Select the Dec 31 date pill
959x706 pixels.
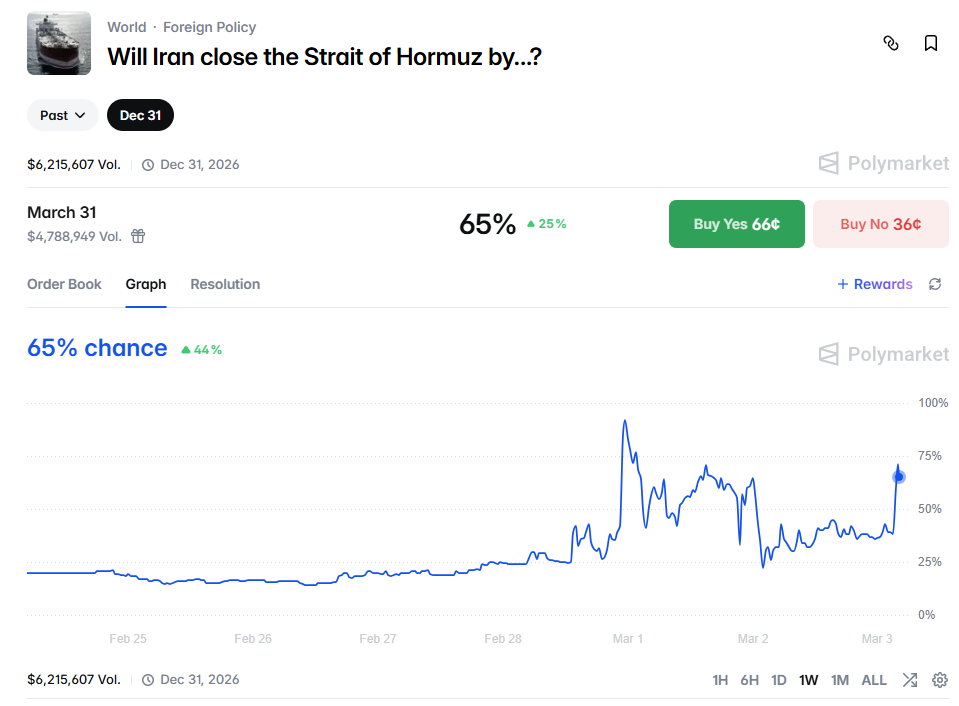pyautogui.click(x=140, y=115)
